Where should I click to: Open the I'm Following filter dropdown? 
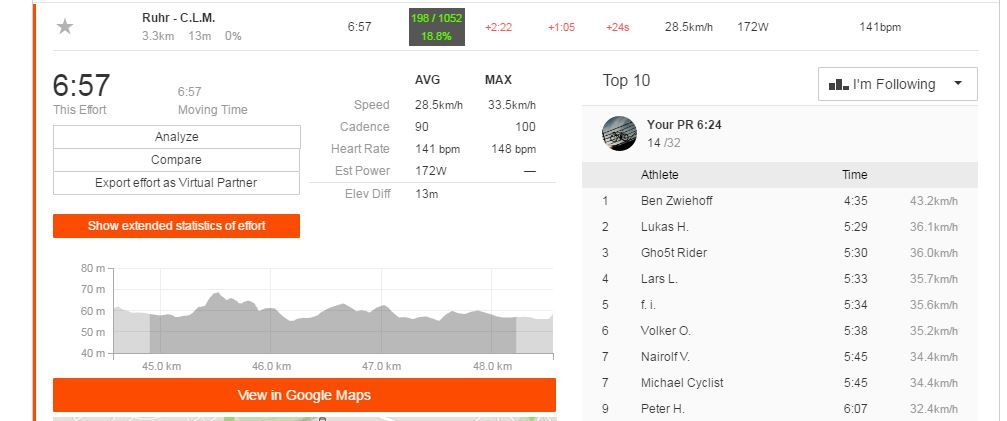click(897, 84)
